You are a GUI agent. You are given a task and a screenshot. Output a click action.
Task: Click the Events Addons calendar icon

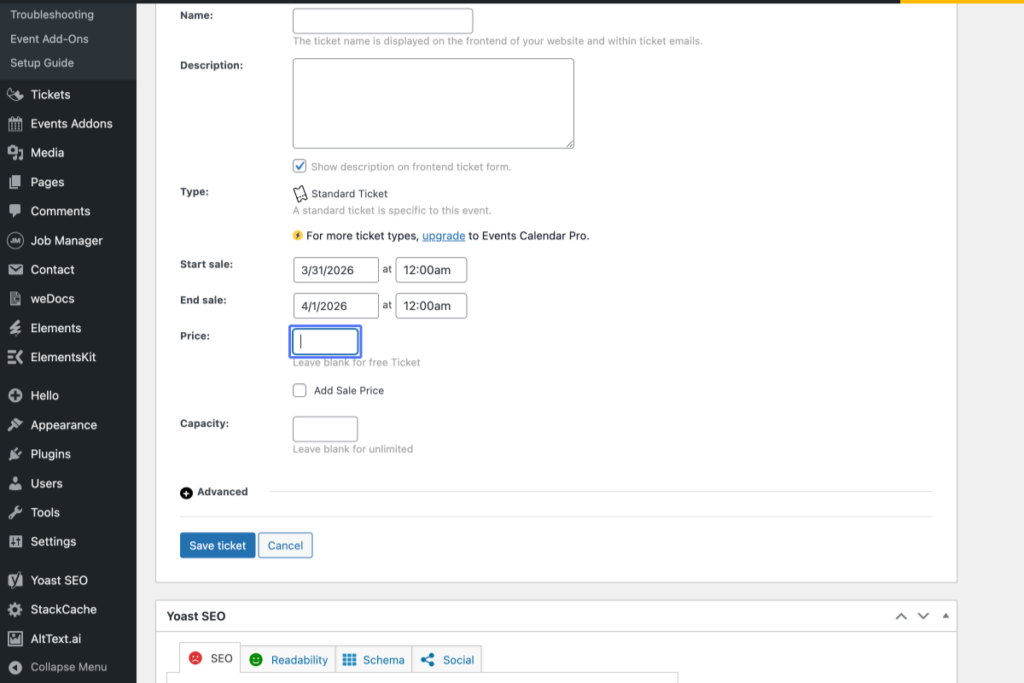(15, 123)
